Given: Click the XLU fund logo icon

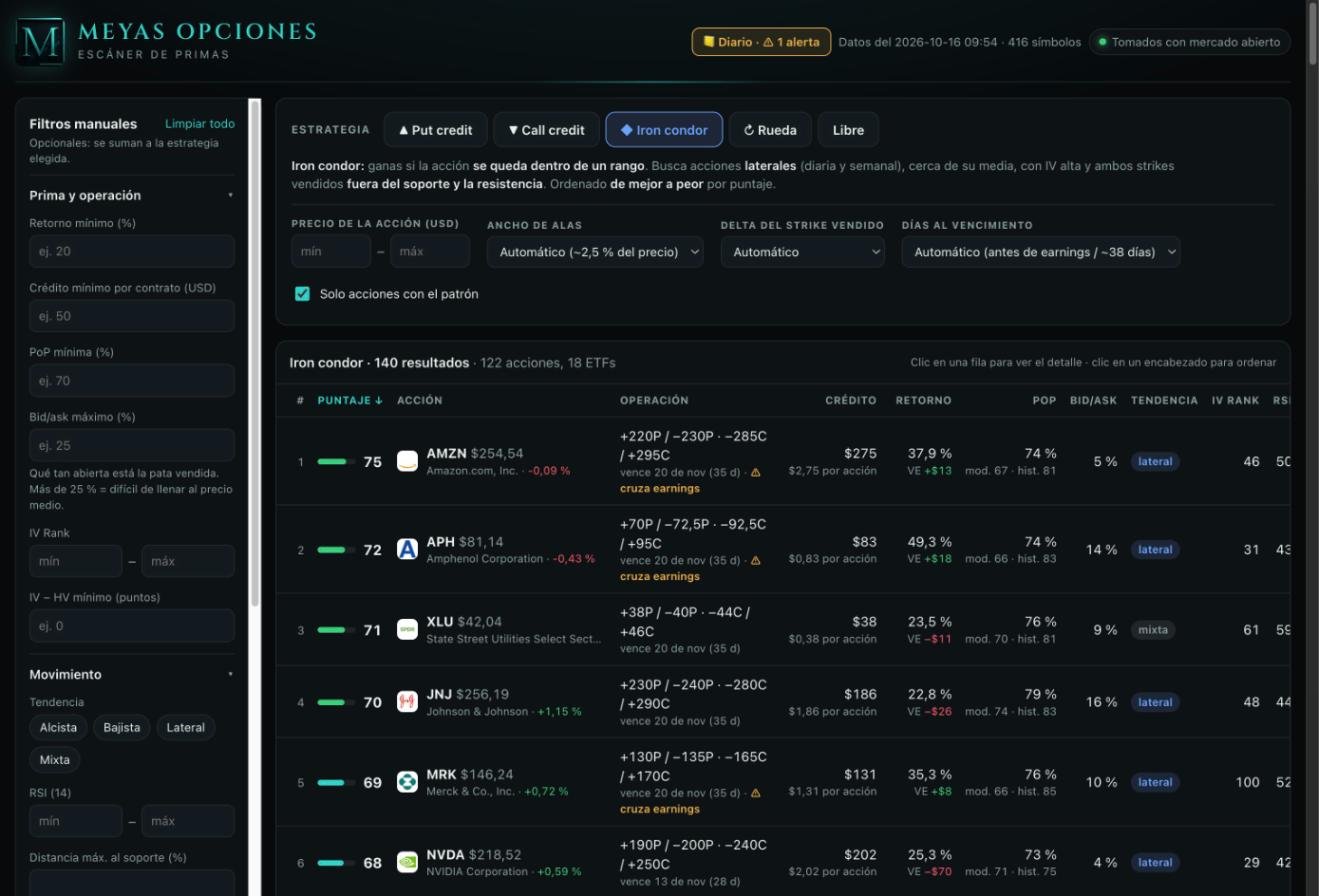Looking at the screenshot, I should point(407,630).
